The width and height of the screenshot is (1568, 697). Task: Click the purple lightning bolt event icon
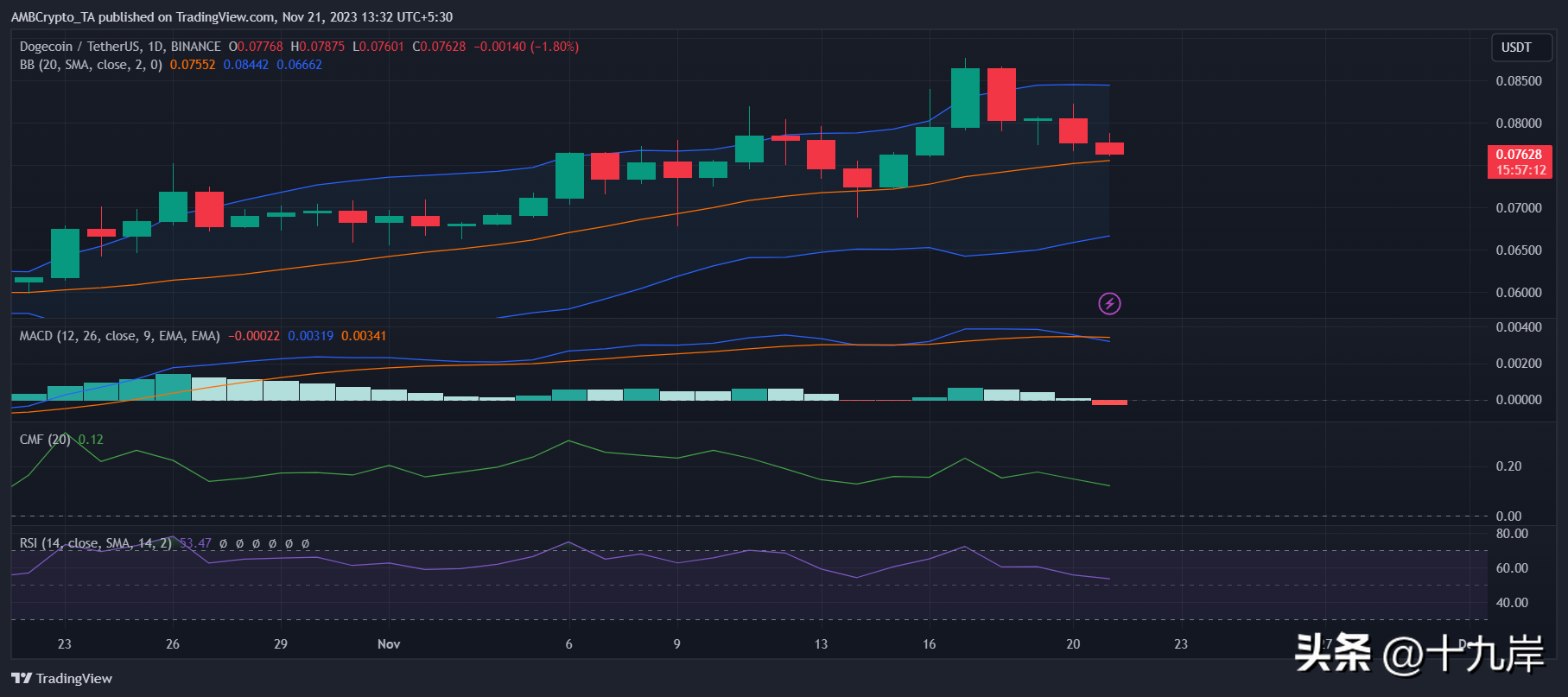(1109, 303)
